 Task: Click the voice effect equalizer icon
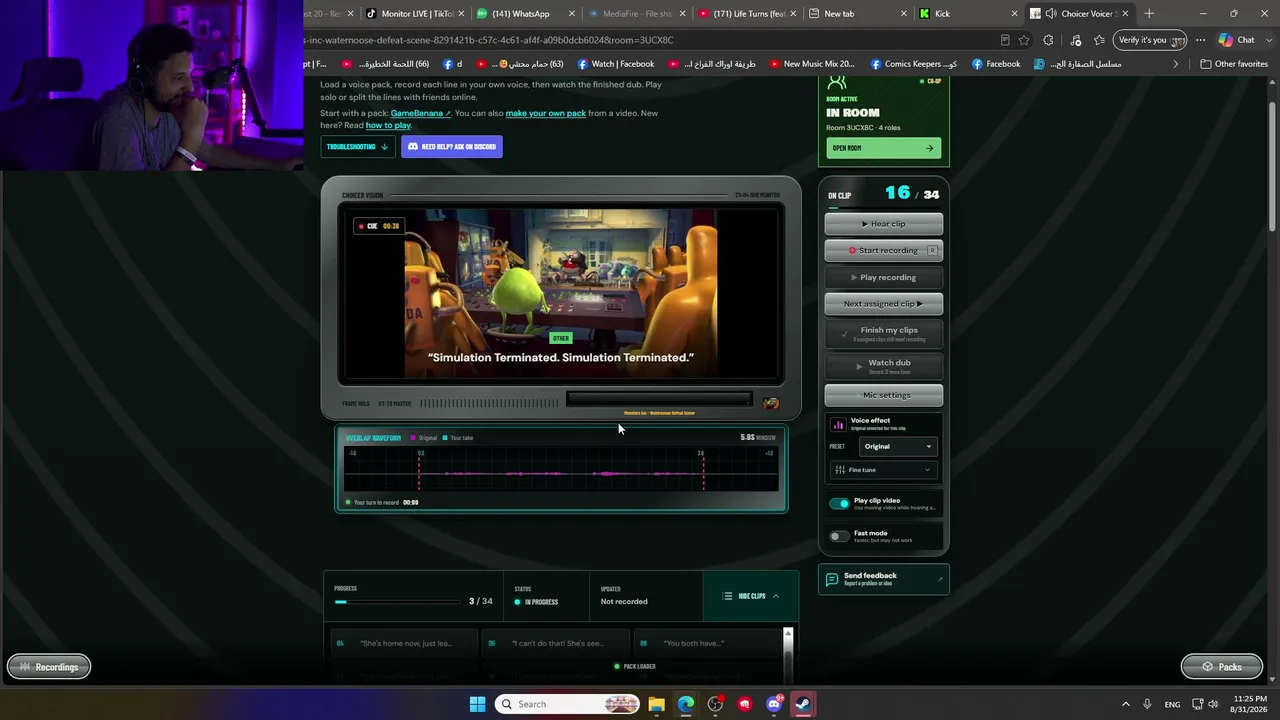point(838,424)
